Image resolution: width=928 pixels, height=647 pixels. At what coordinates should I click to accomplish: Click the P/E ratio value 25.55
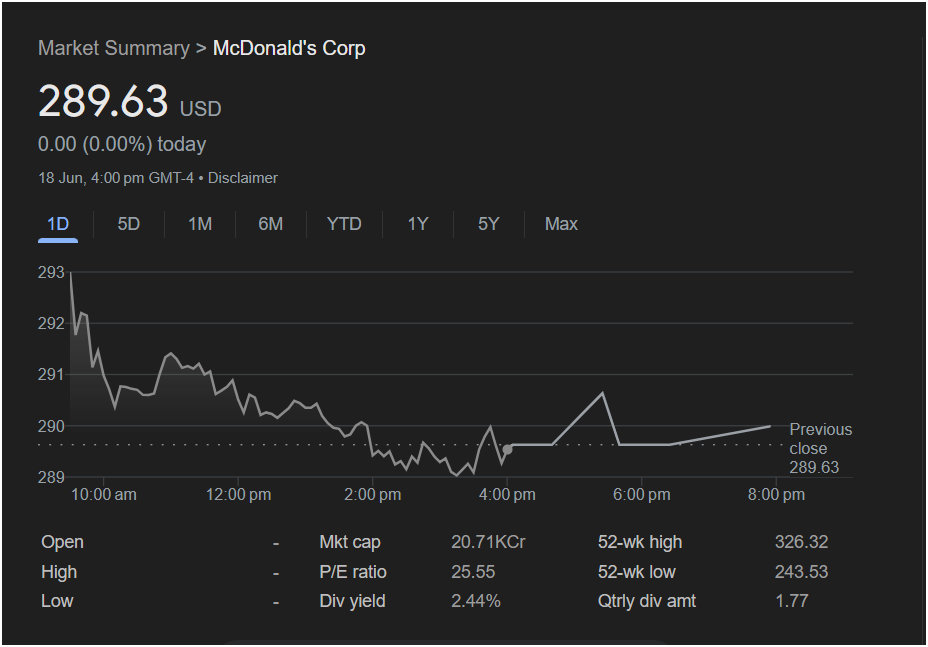[473, 572]
